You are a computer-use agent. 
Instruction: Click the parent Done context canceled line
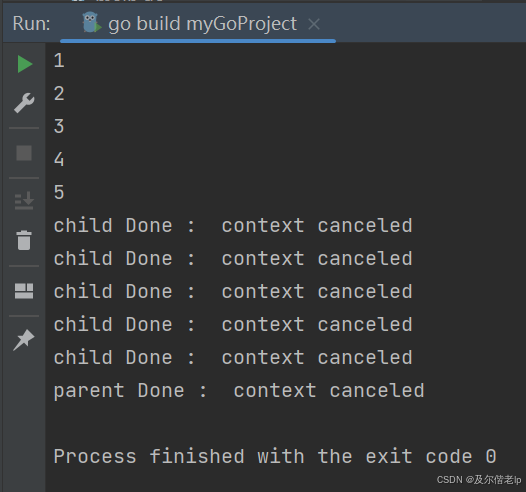click(239, 391)
